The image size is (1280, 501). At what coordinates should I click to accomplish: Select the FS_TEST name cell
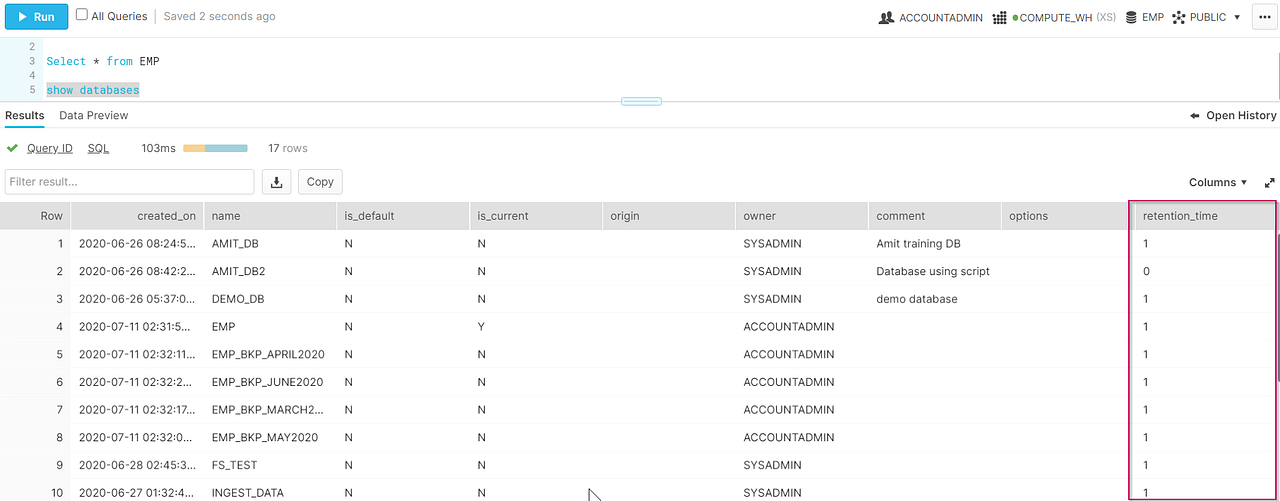270,465
